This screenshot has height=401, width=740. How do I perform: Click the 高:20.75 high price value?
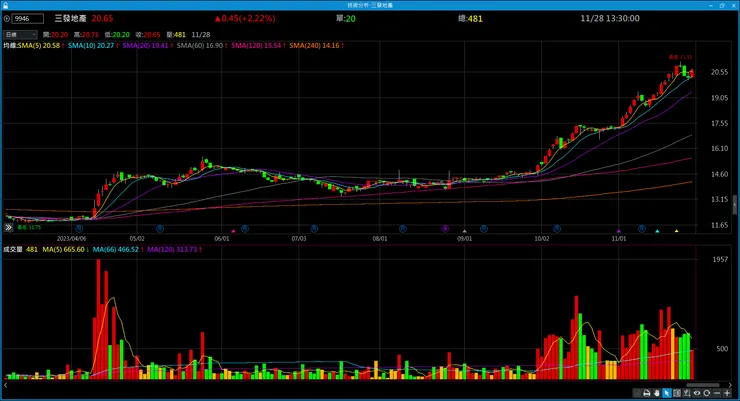[x=86, y=35]
